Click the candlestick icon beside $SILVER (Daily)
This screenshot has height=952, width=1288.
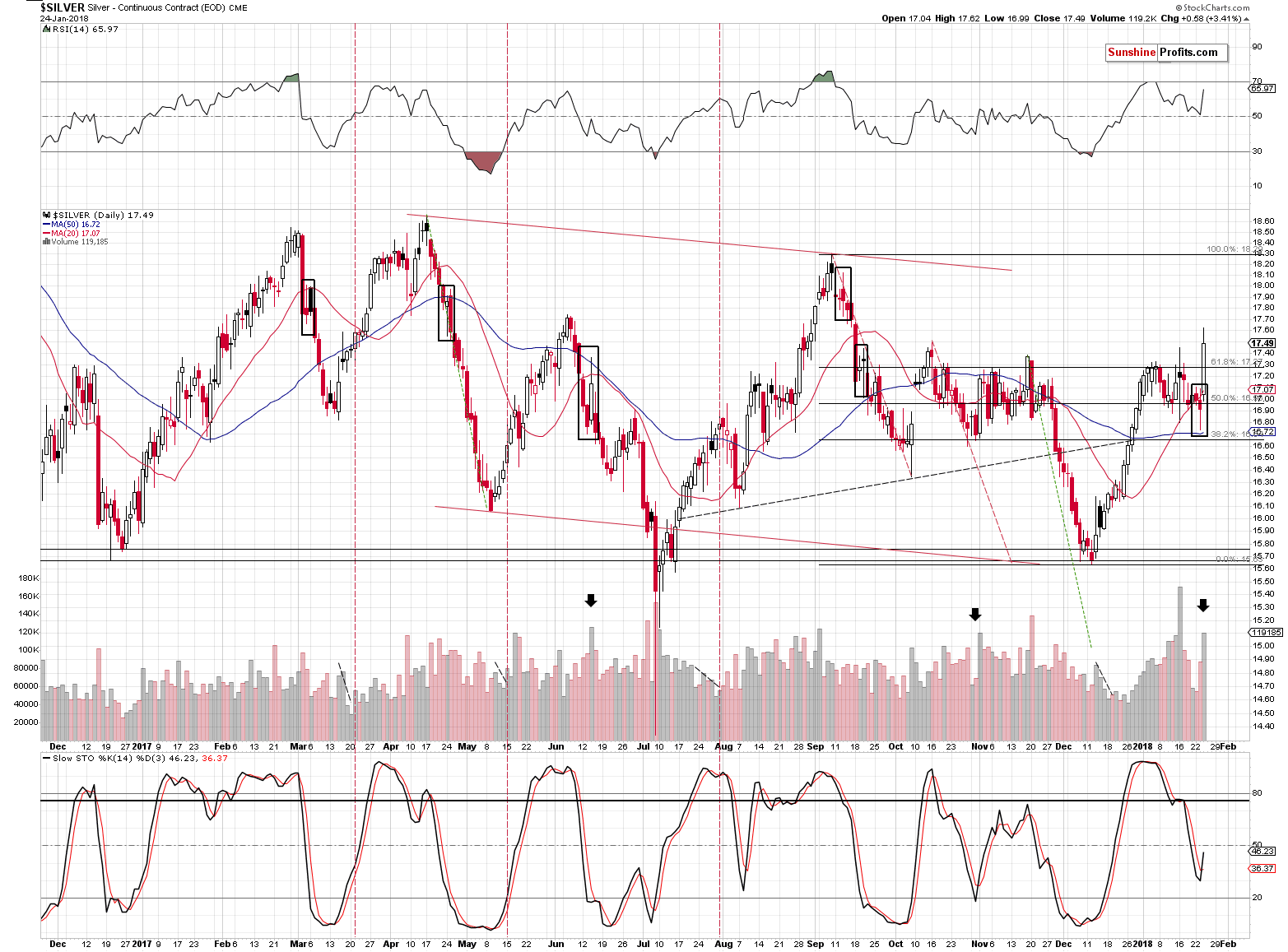[x=45, y=216]
